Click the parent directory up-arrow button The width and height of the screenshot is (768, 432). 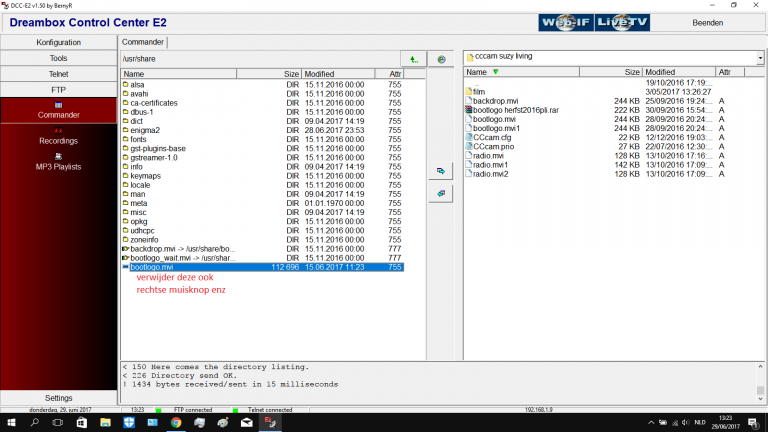pyautogui.click(x=413, y=60)
